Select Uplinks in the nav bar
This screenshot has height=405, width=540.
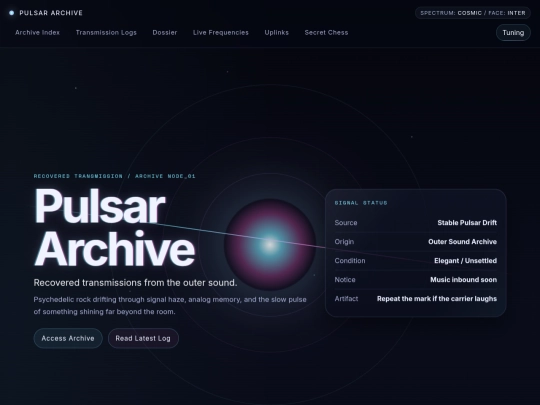pos(277,33)
